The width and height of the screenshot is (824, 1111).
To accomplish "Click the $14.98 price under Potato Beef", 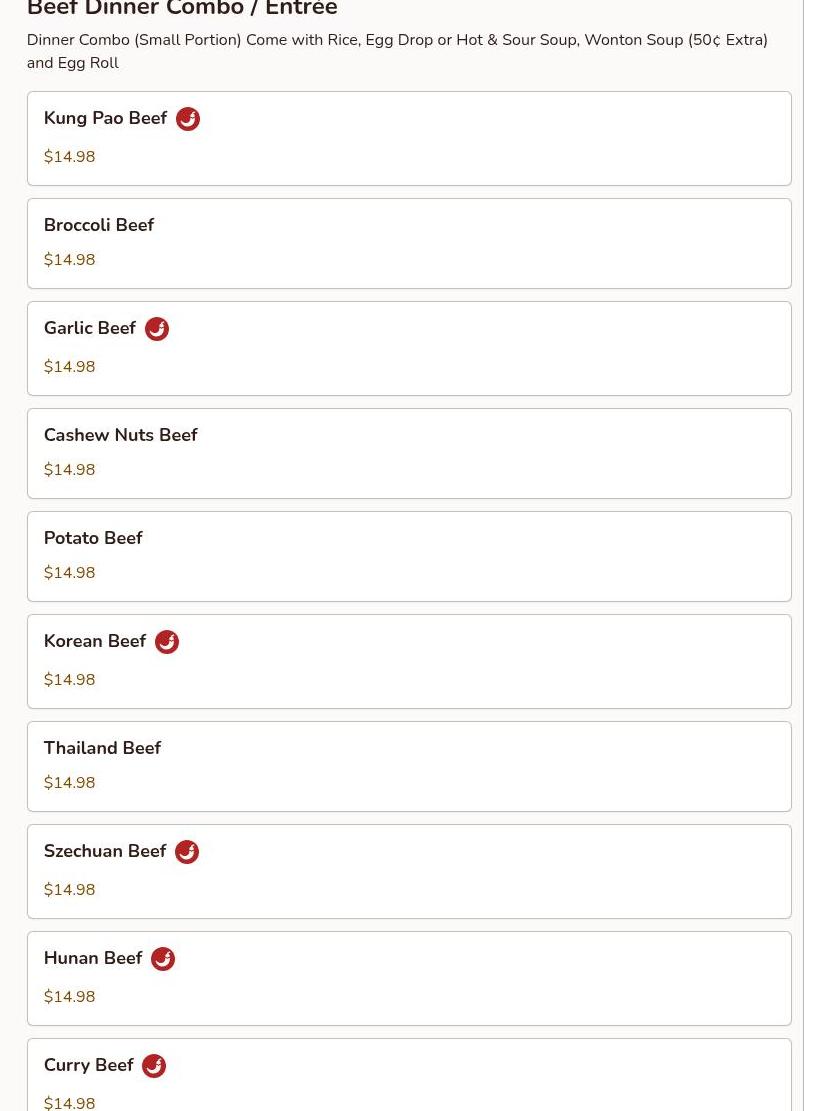I will coord(69,573).
